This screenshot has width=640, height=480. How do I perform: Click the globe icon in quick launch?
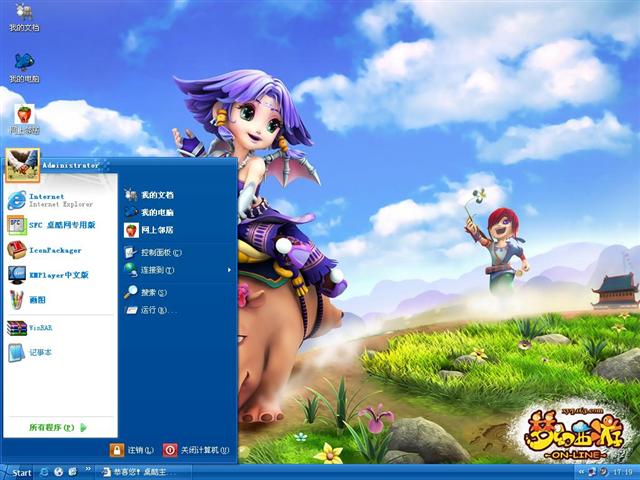(58, 472)
